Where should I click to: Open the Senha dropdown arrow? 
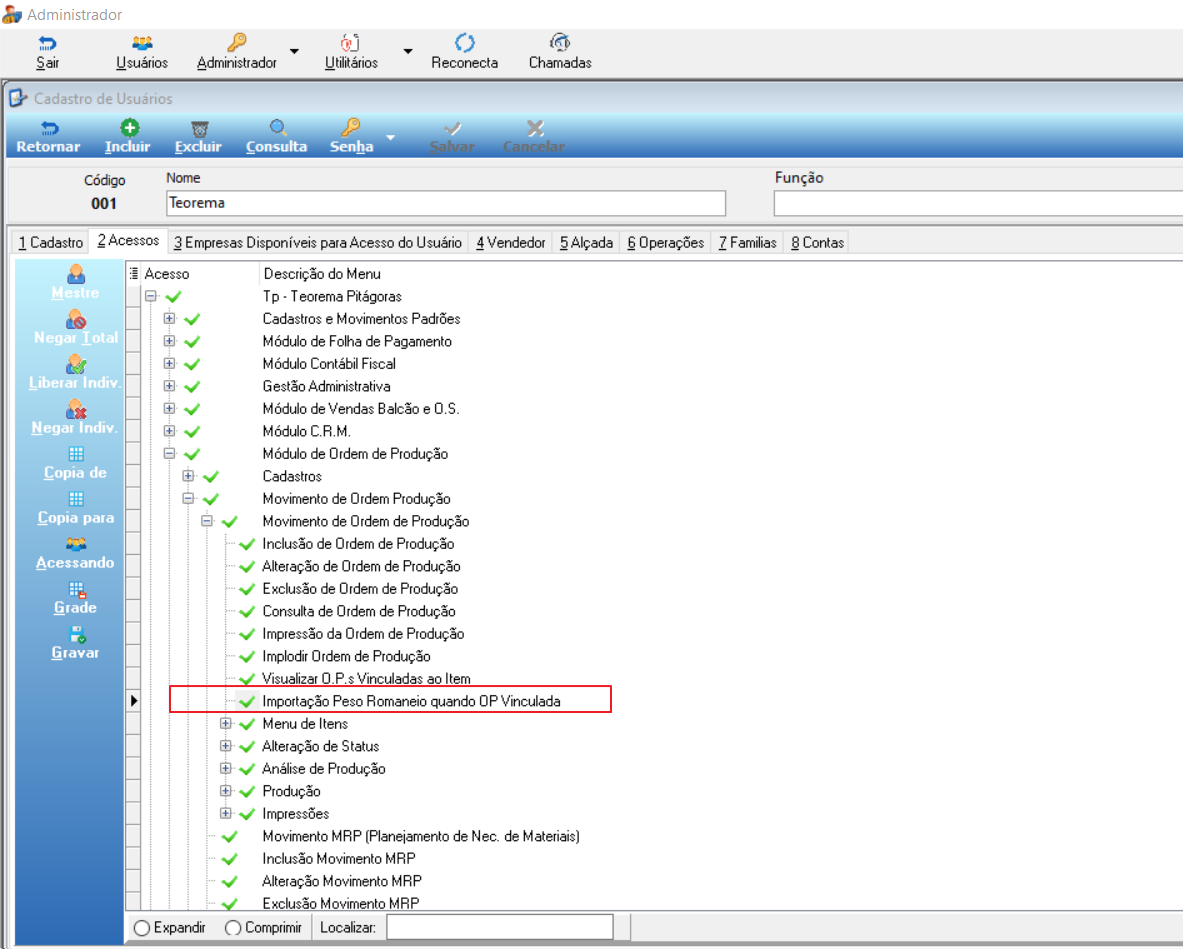(x=391, y=137)
